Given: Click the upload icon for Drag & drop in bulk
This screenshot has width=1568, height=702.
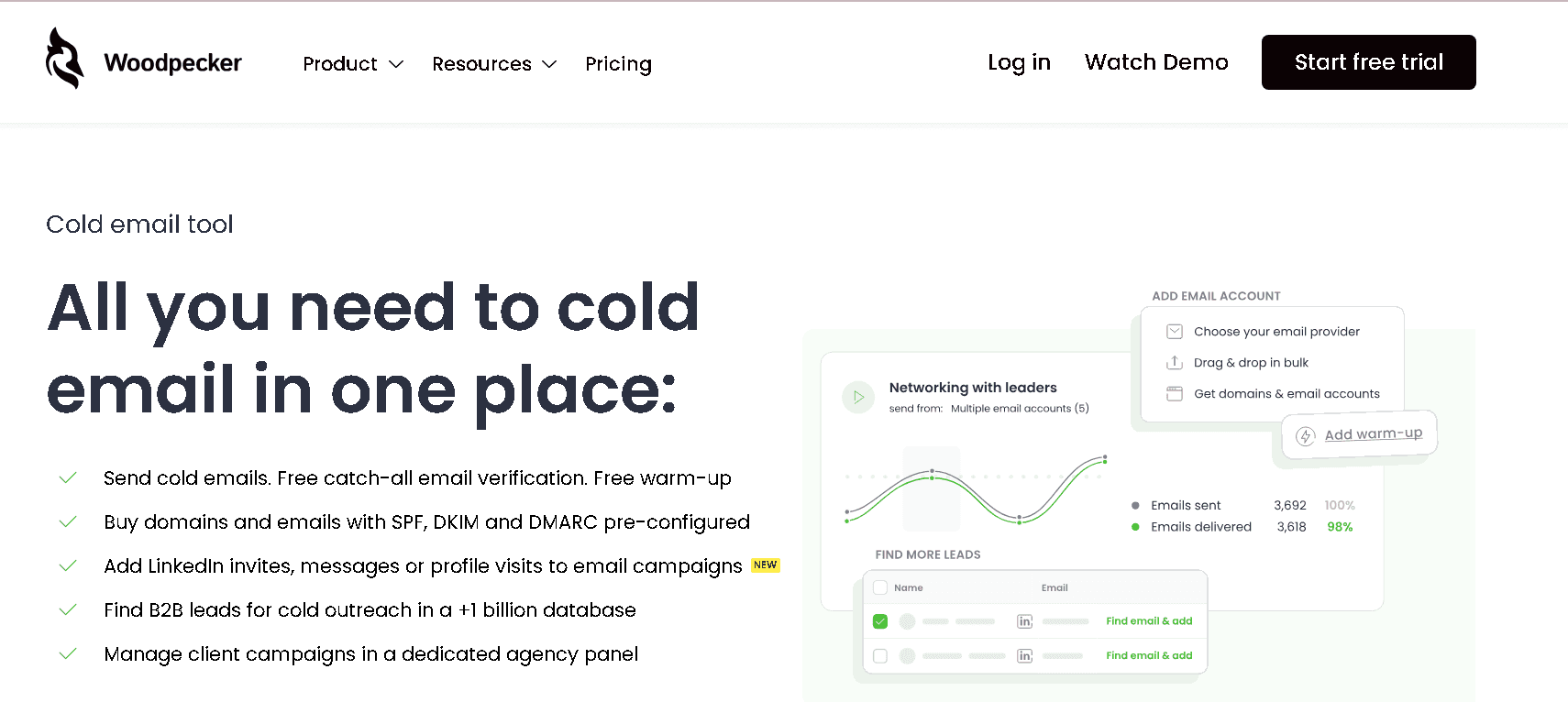Looking at the screenshot, I should coord(1174,363).
